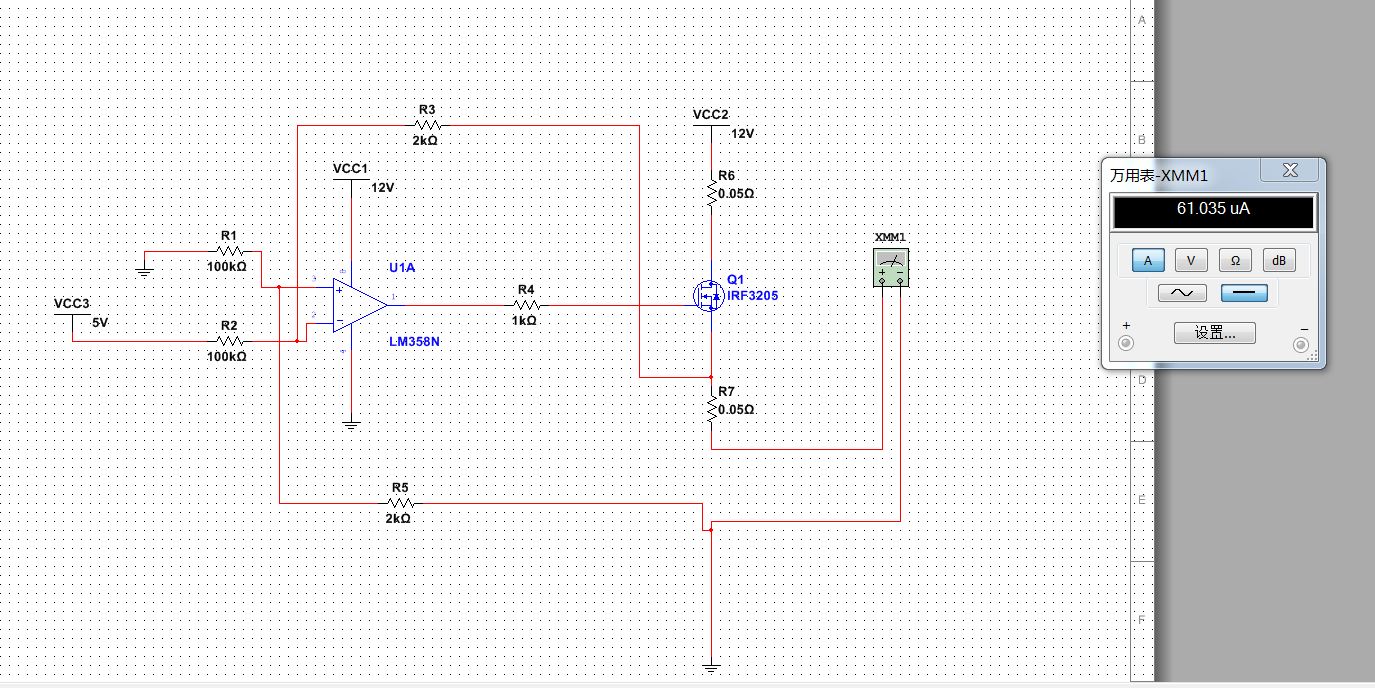Select resistor R6 0.05Ω symbol
This screenshot has height=688, width=1375.
click(711, 193)
